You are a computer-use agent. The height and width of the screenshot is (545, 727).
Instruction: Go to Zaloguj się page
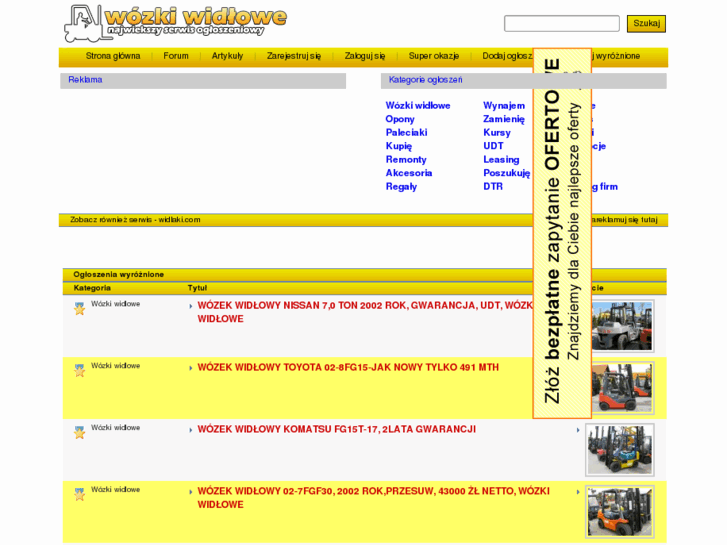[364, 56]
